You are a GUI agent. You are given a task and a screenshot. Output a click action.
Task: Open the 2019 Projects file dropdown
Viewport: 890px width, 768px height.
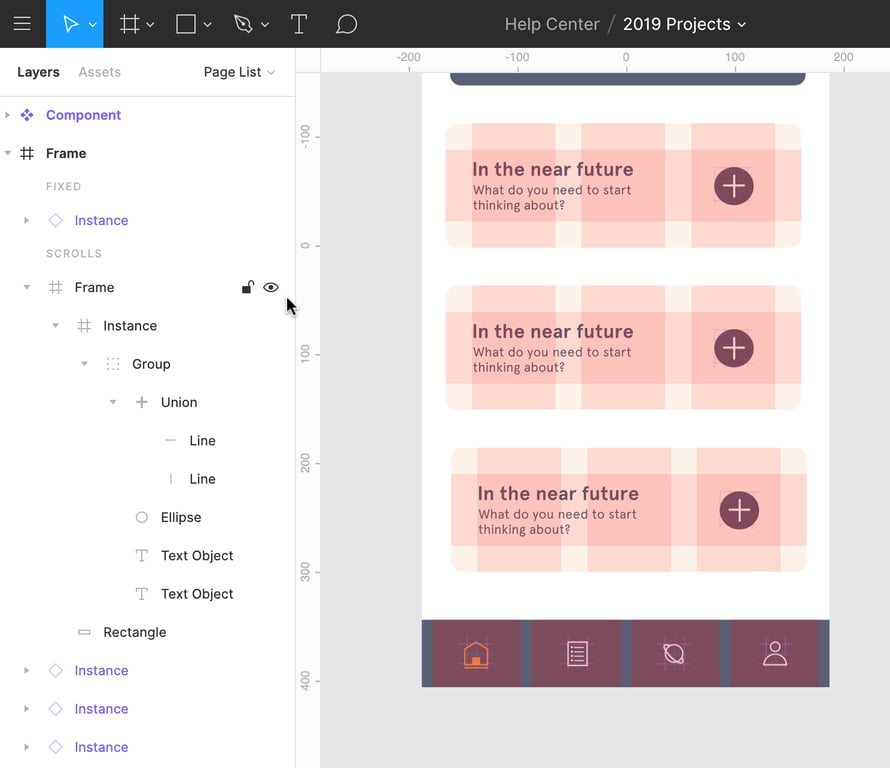click(684, 24)
